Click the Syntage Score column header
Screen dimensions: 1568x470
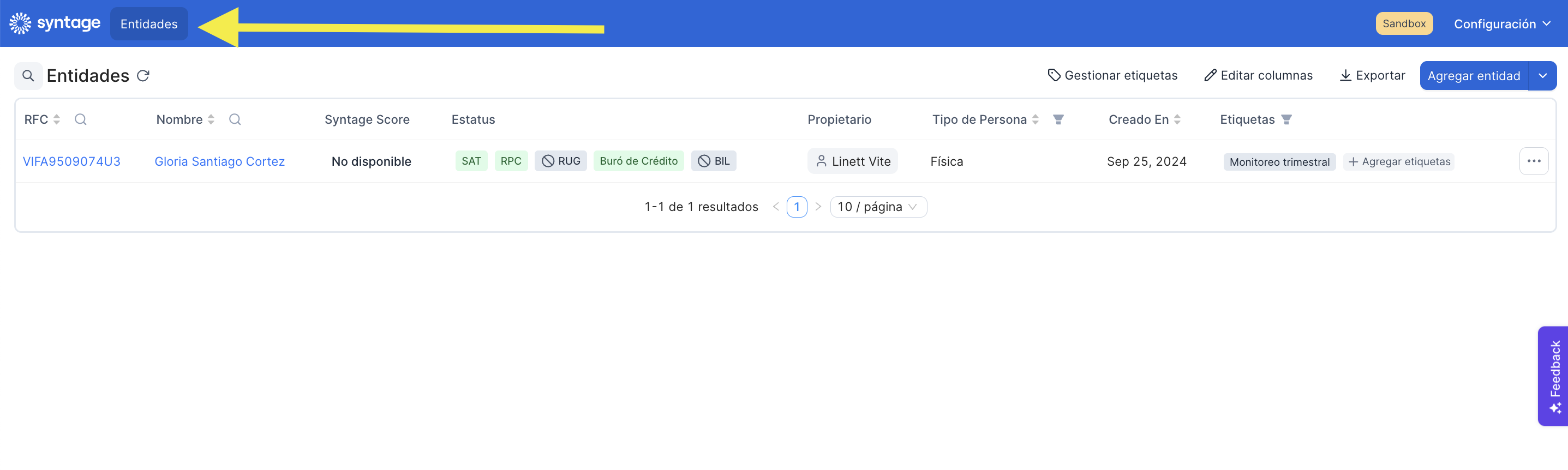[367, 120]
